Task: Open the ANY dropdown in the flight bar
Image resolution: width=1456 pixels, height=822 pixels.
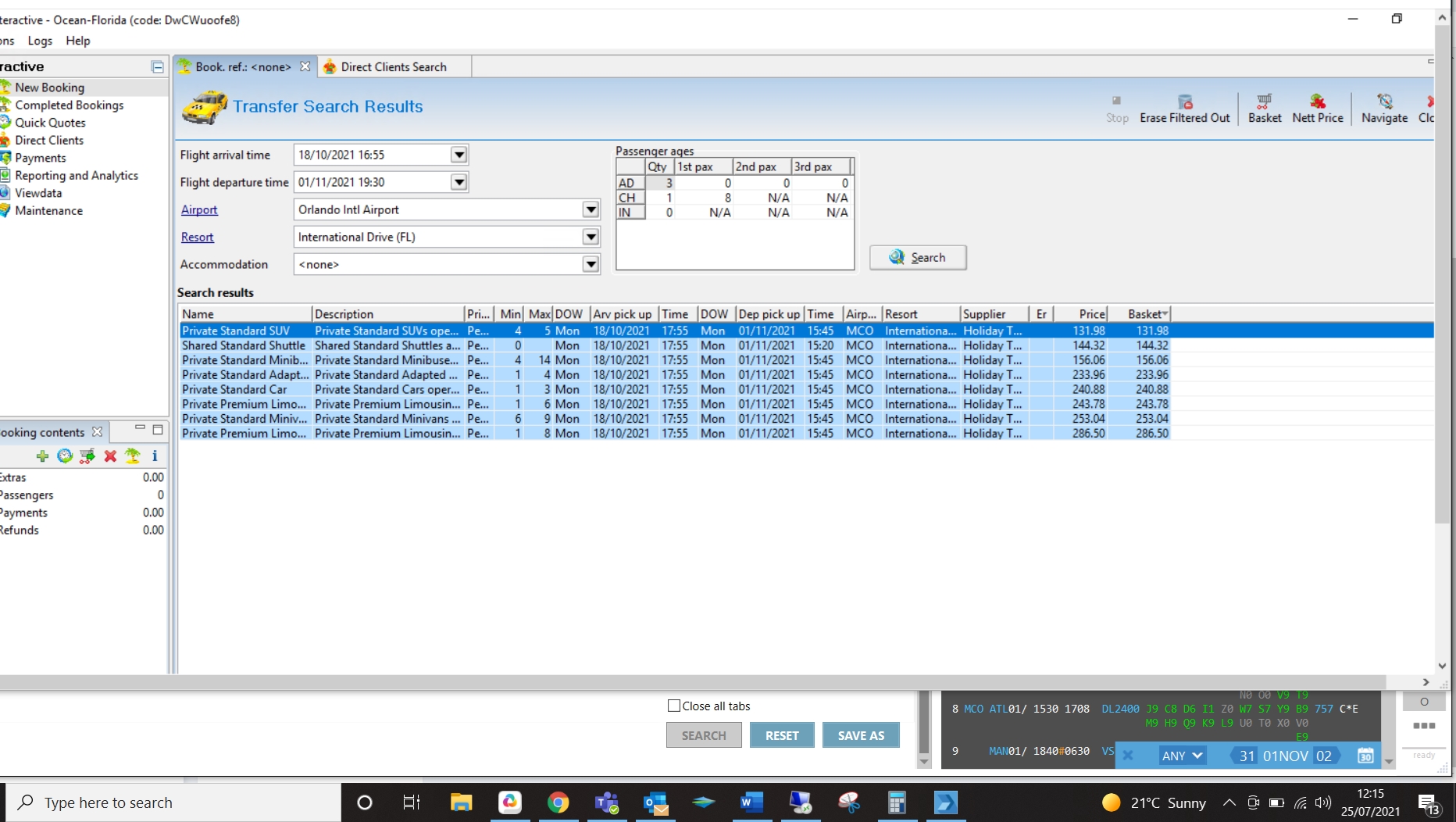Action: tap(1181, 756)
